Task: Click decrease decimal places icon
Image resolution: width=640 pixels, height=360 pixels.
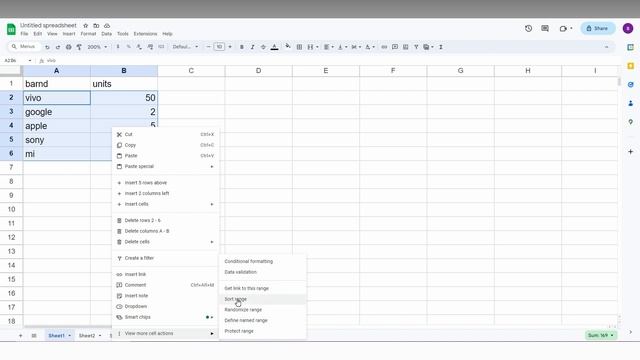Action: [140, 47]
